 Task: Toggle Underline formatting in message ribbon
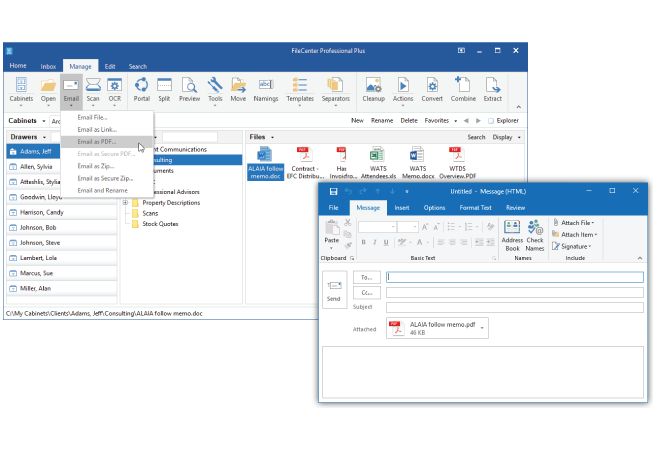pyautogui.click(x=386, y=242)
